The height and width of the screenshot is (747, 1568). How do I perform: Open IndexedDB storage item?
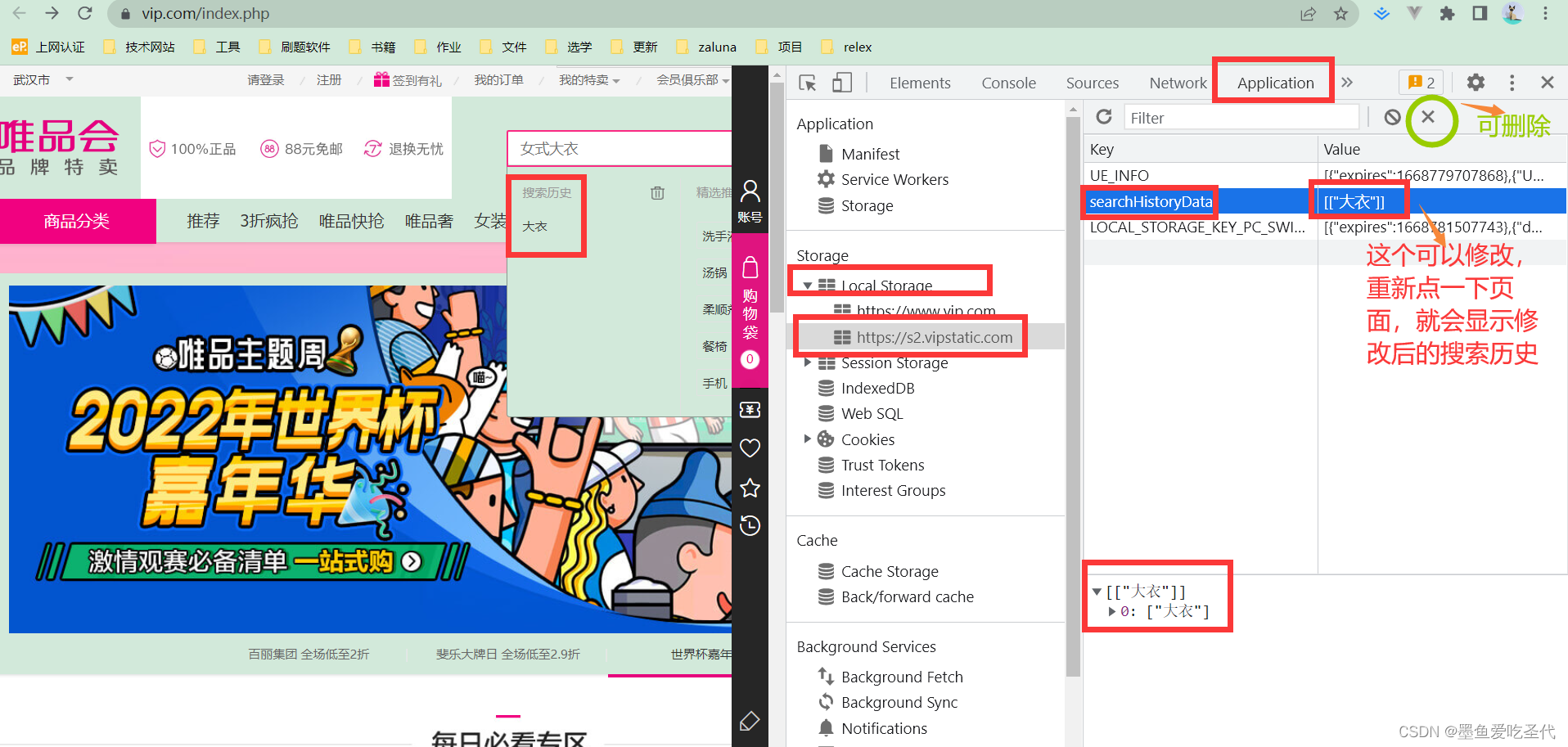877,388
